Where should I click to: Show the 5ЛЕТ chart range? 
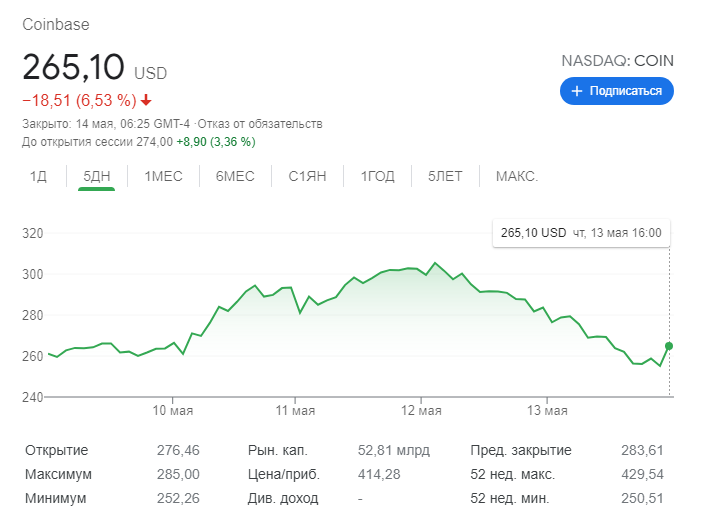(x=445, y=177)
